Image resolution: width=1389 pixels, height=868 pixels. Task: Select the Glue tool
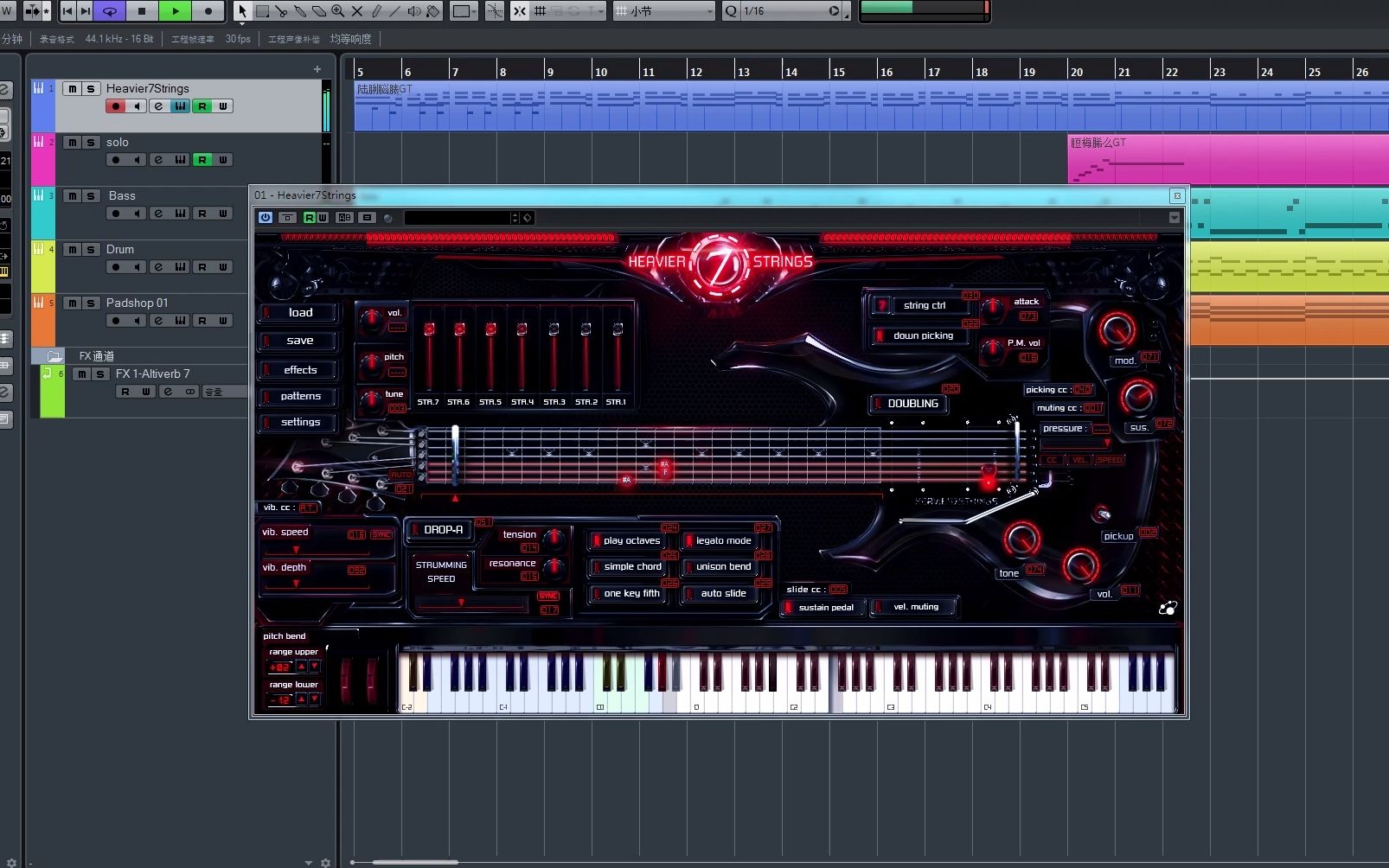(300, 10)
